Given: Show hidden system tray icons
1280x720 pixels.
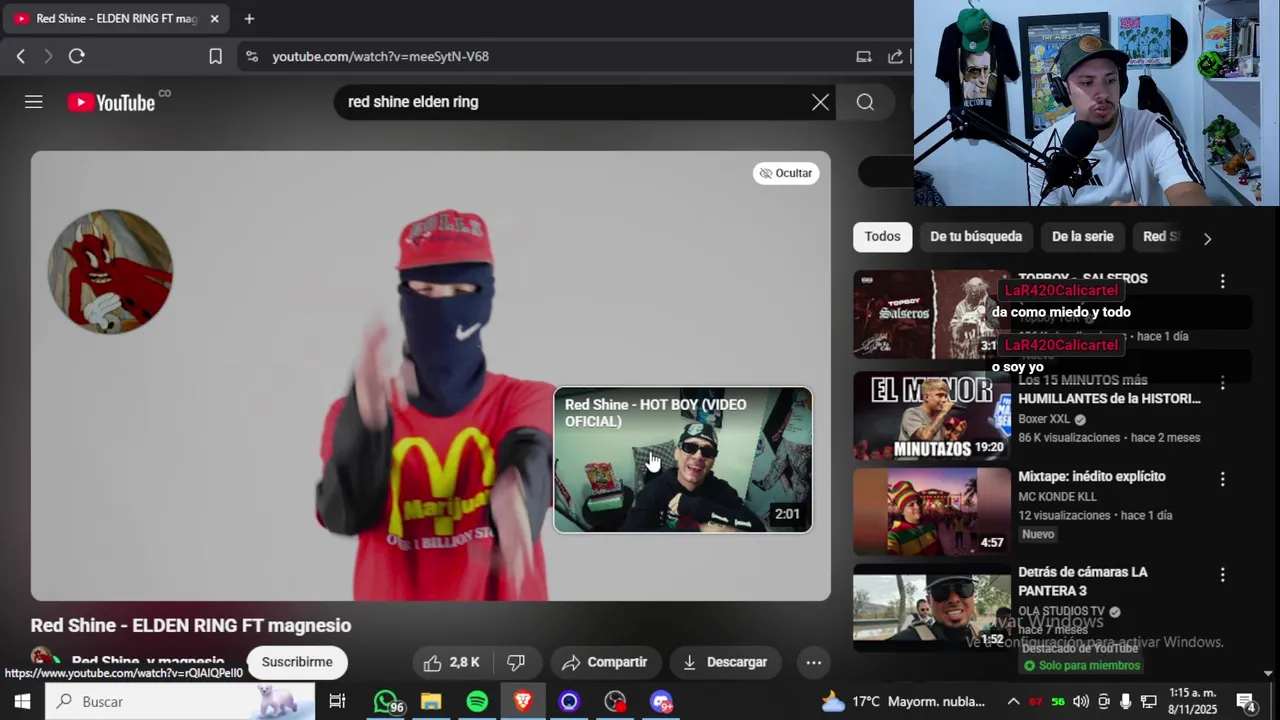Looking at the screenshot, I should (1013, 702).
